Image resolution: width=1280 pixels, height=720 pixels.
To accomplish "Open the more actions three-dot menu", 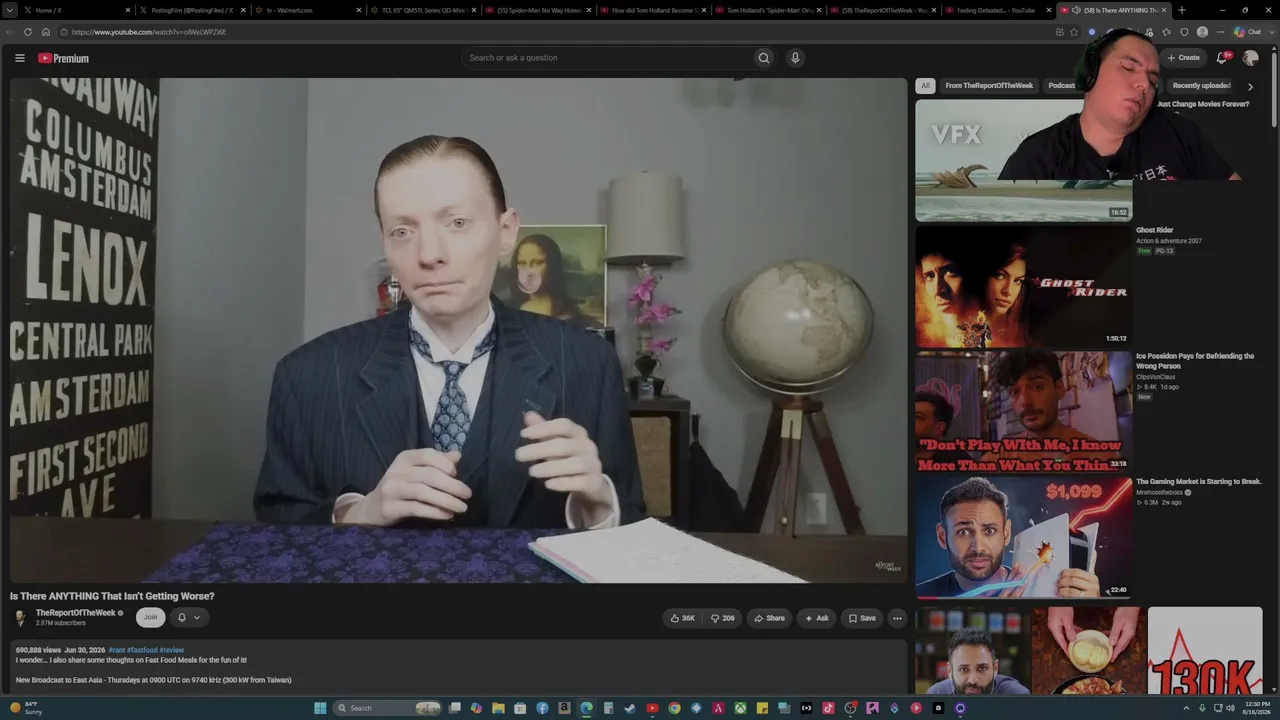I will (897, 618).
